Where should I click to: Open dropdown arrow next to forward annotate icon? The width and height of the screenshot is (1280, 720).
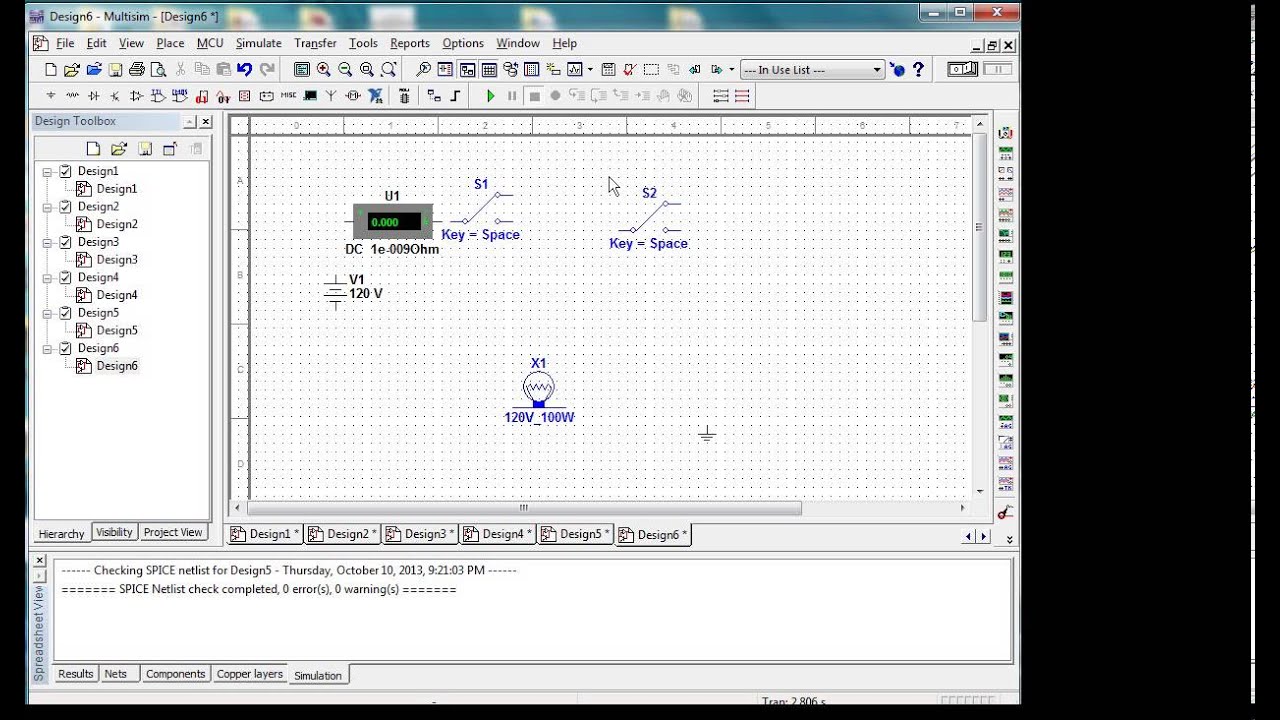[x=732, y=70]
